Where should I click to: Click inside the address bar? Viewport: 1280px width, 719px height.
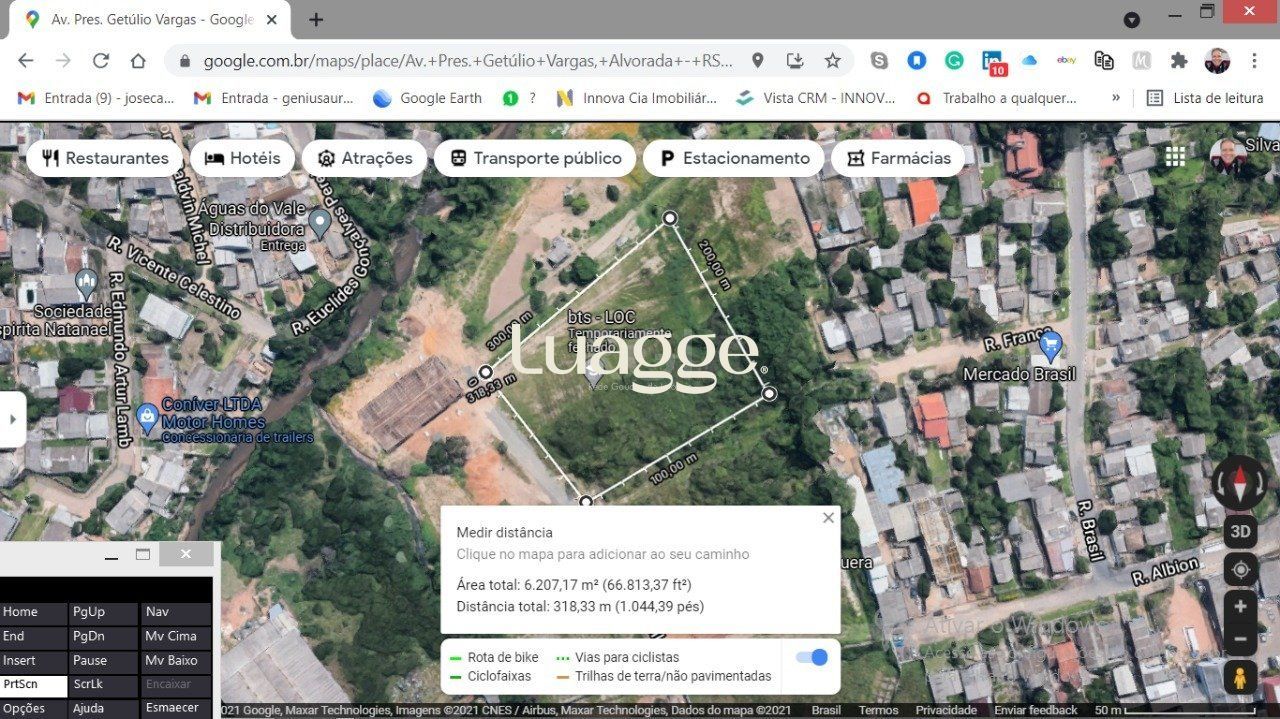pos(450,61)
